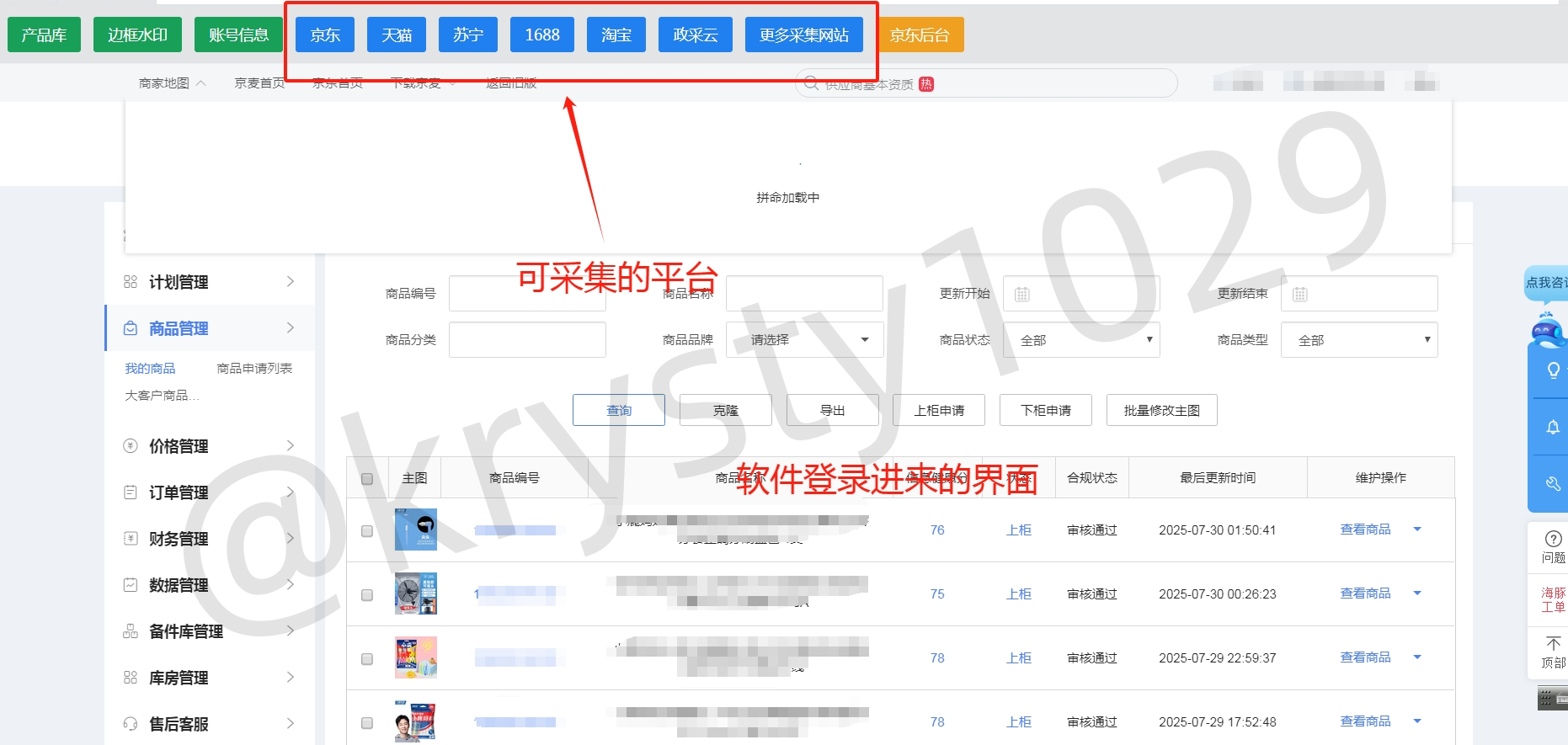Image resolution: width=1568 pixels, height=745 pixels.
Task: Open notifications via the bell icon
Action: (1553, 428)
